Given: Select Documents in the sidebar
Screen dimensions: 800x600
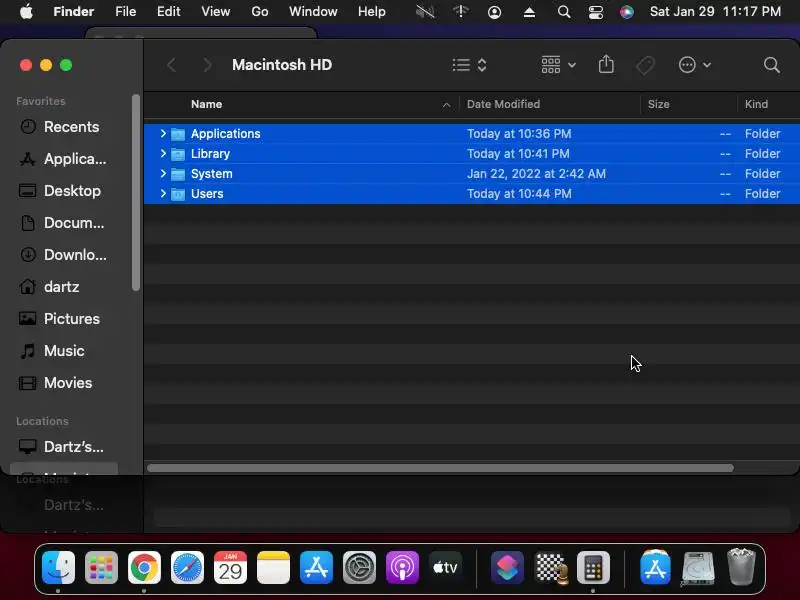Looking at the screenshot, I should [64, 222].
